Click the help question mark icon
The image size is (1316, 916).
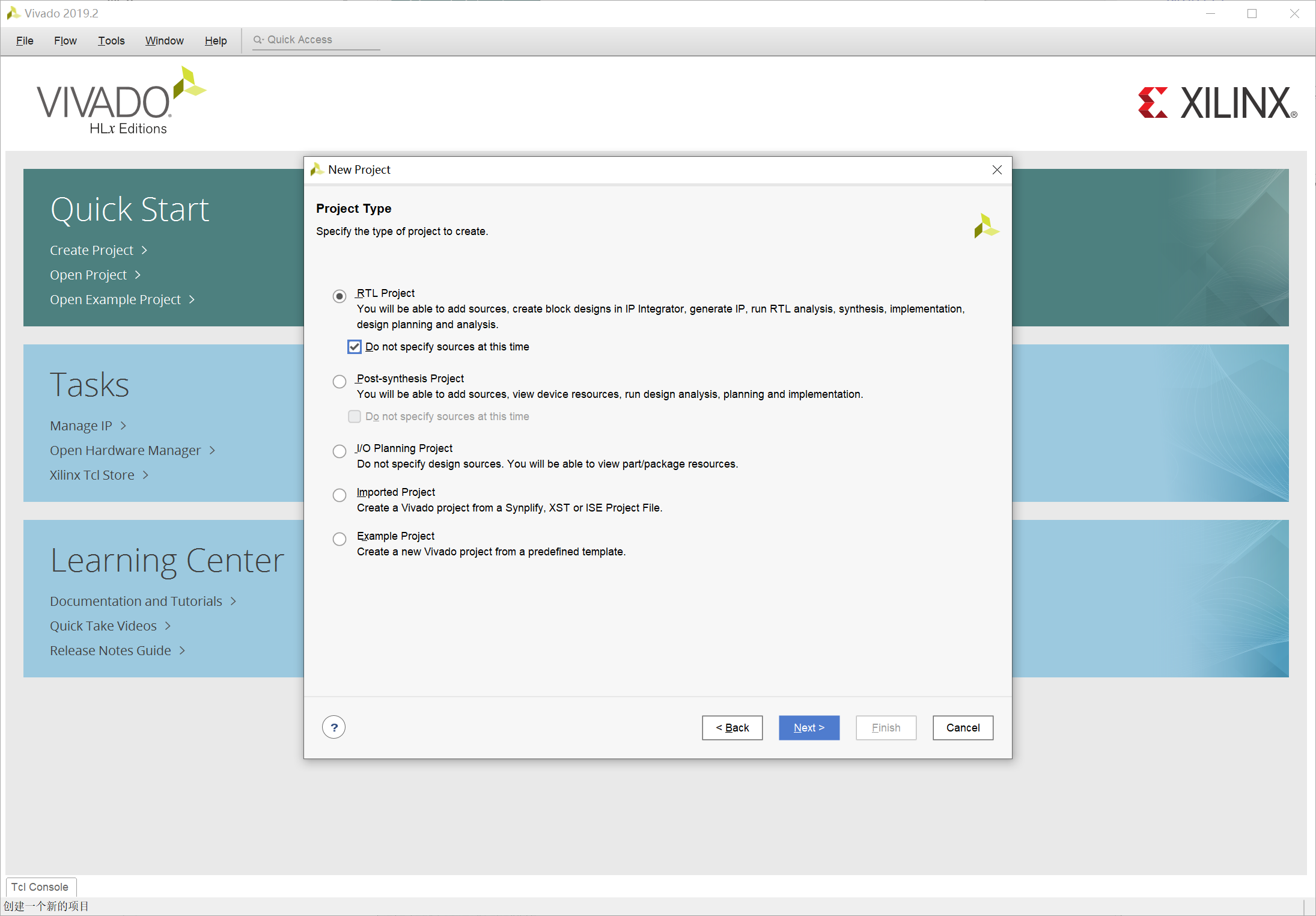click(x=334, y=727)
